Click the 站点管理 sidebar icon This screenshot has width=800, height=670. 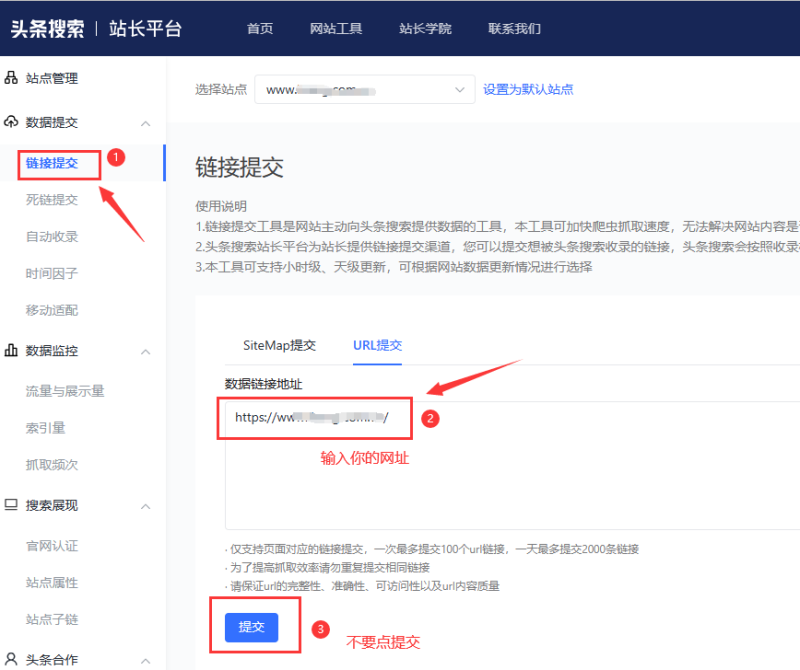click(10, 78)
